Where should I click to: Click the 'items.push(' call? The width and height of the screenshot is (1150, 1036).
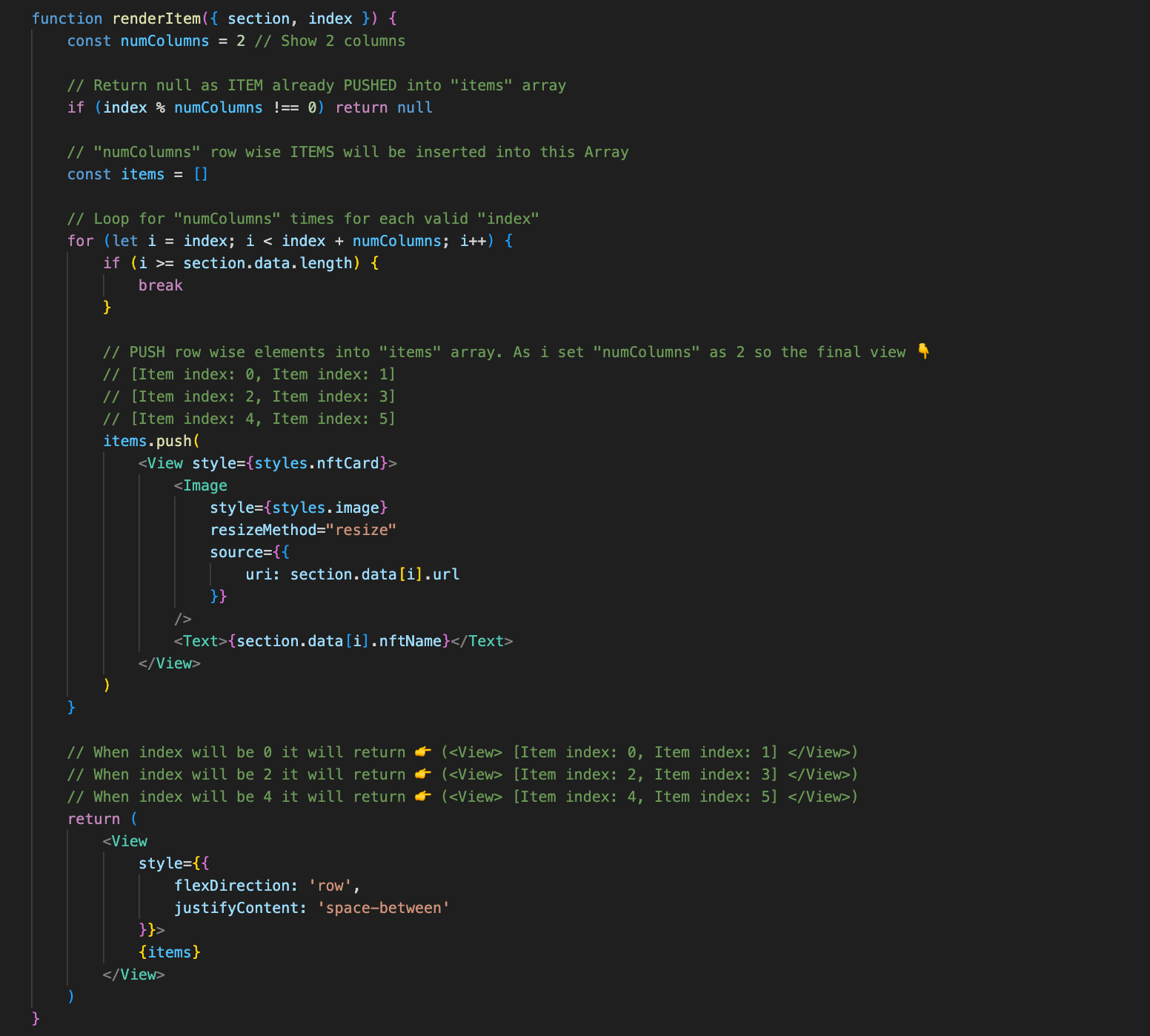(x=152, y=441)
